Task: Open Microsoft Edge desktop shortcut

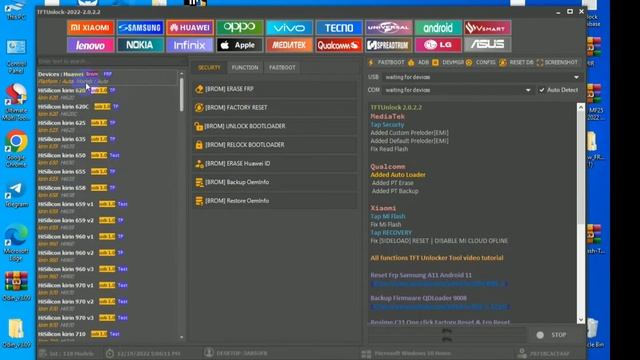Action: pos(16,243)
